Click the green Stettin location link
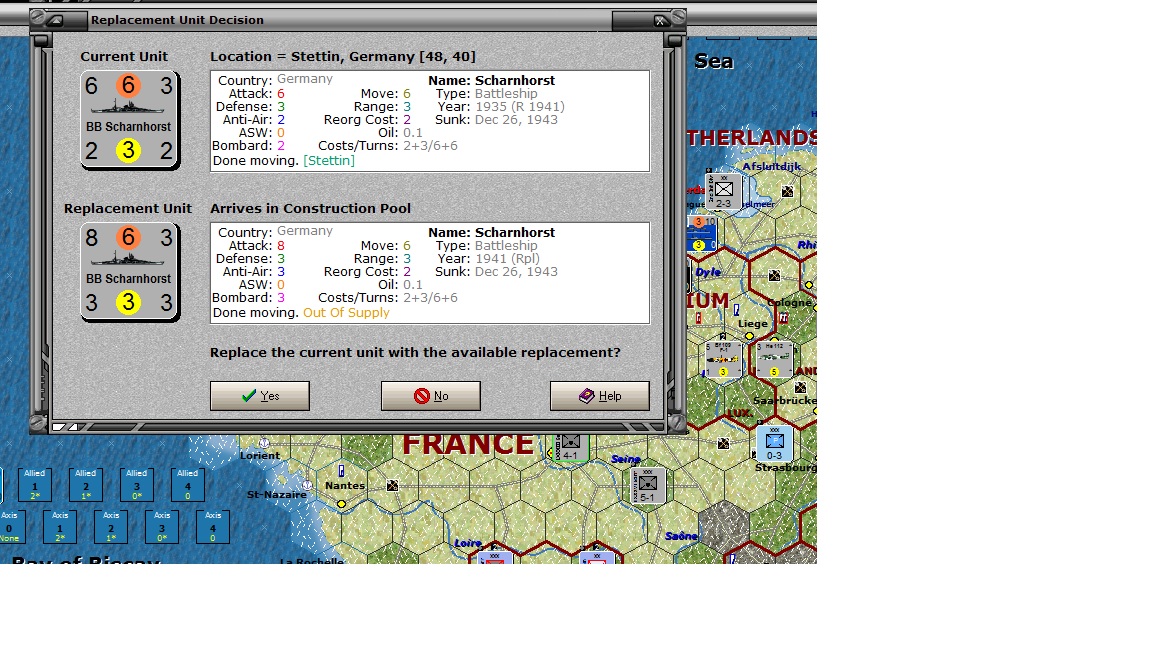The width and height of the screenshot is (1152, 648). (329, 161)
